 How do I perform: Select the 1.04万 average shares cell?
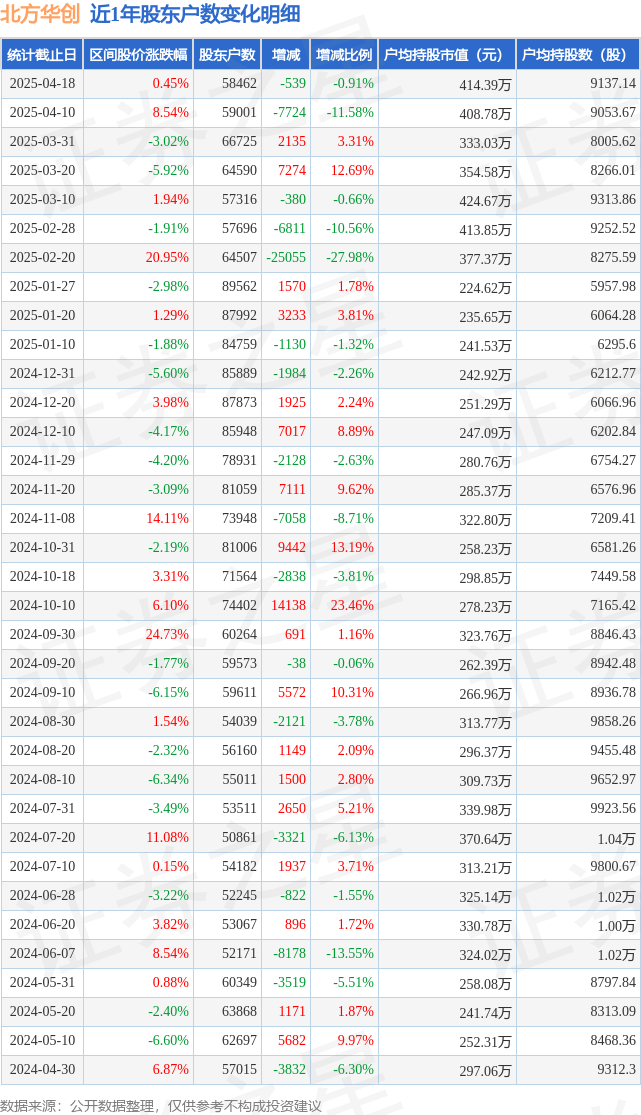pos(616,838)
